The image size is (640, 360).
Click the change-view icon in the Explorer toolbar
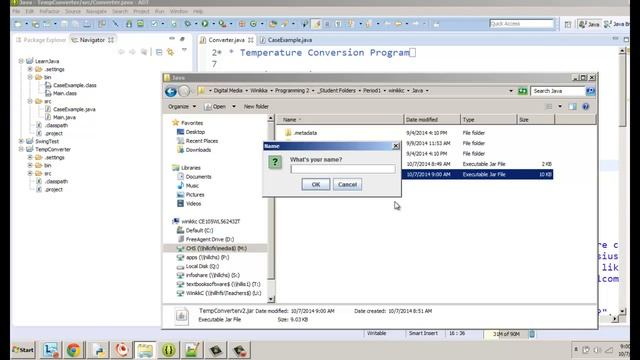point(549,107)
